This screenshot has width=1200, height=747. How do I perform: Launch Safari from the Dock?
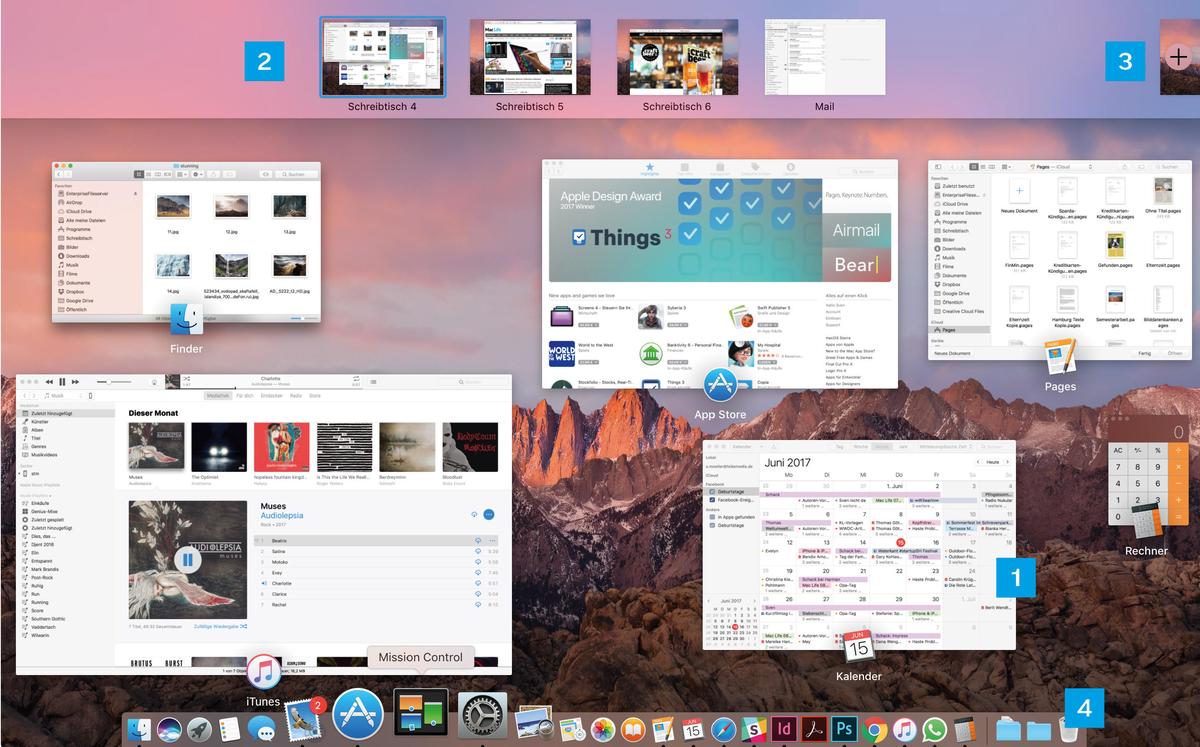[723, 730]
